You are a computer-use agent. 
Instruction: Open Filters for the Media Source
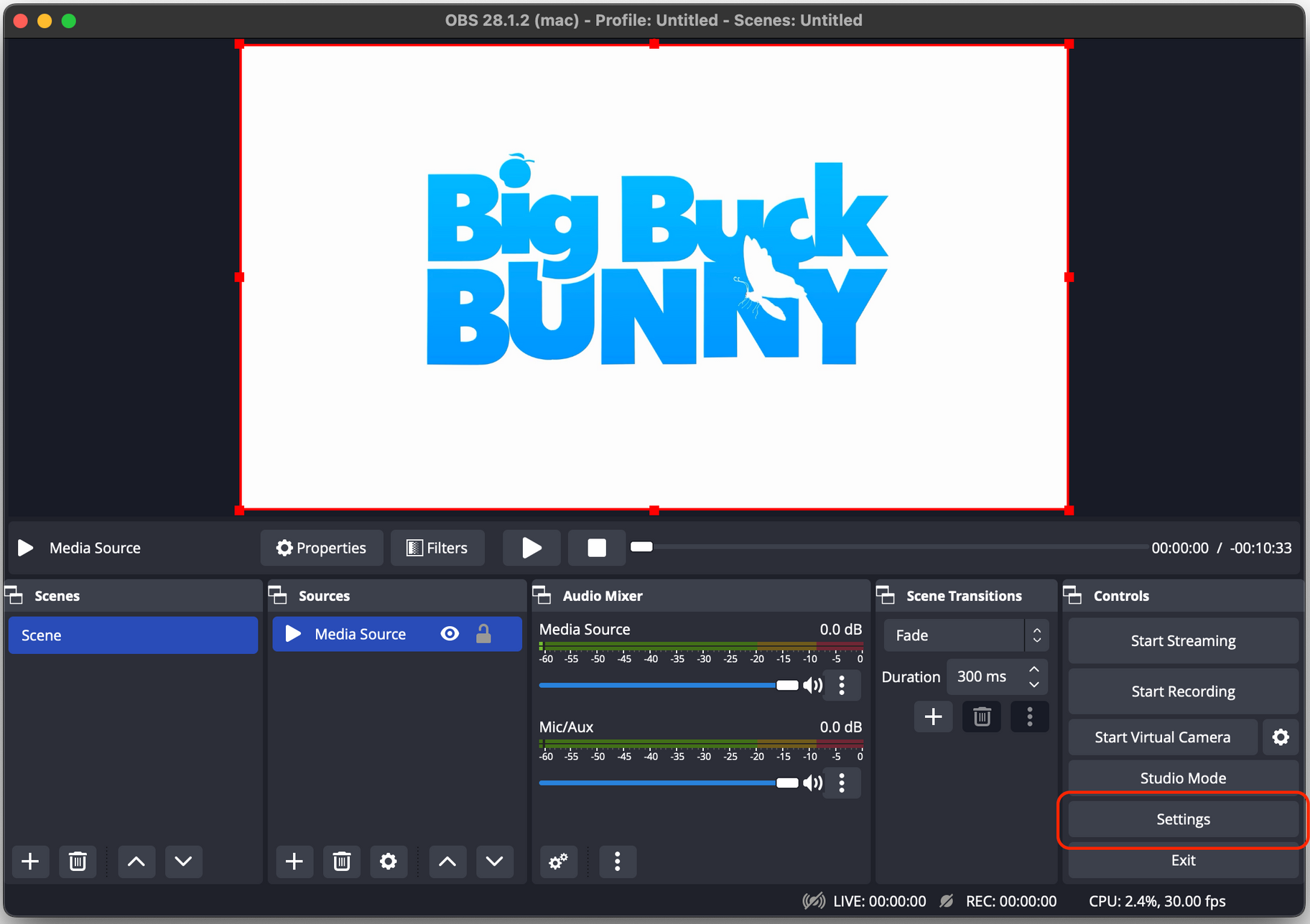437,548
